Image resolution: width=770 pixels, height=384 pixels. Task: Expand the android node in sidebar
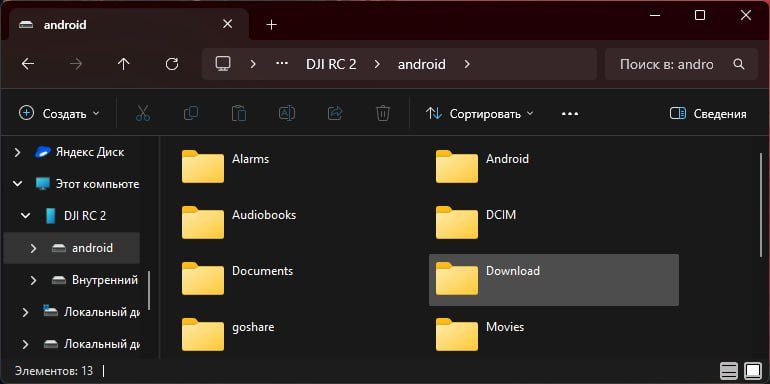pos(33,248)
